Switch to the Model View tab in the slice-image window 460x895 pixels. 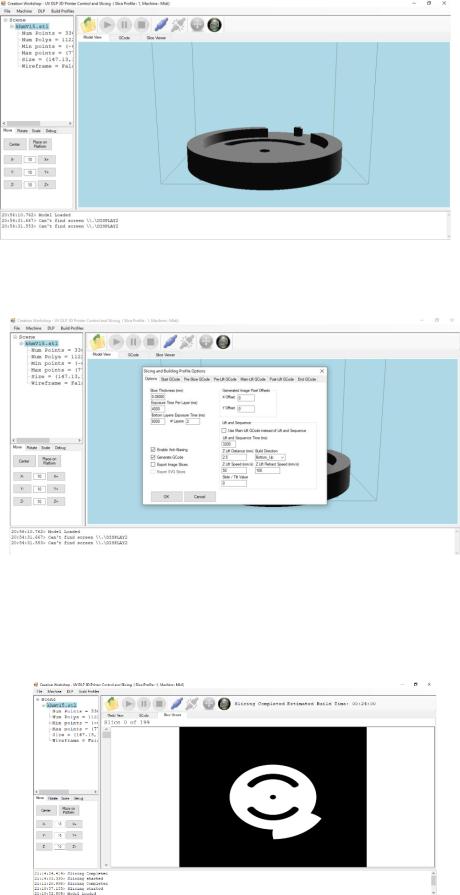116,715
